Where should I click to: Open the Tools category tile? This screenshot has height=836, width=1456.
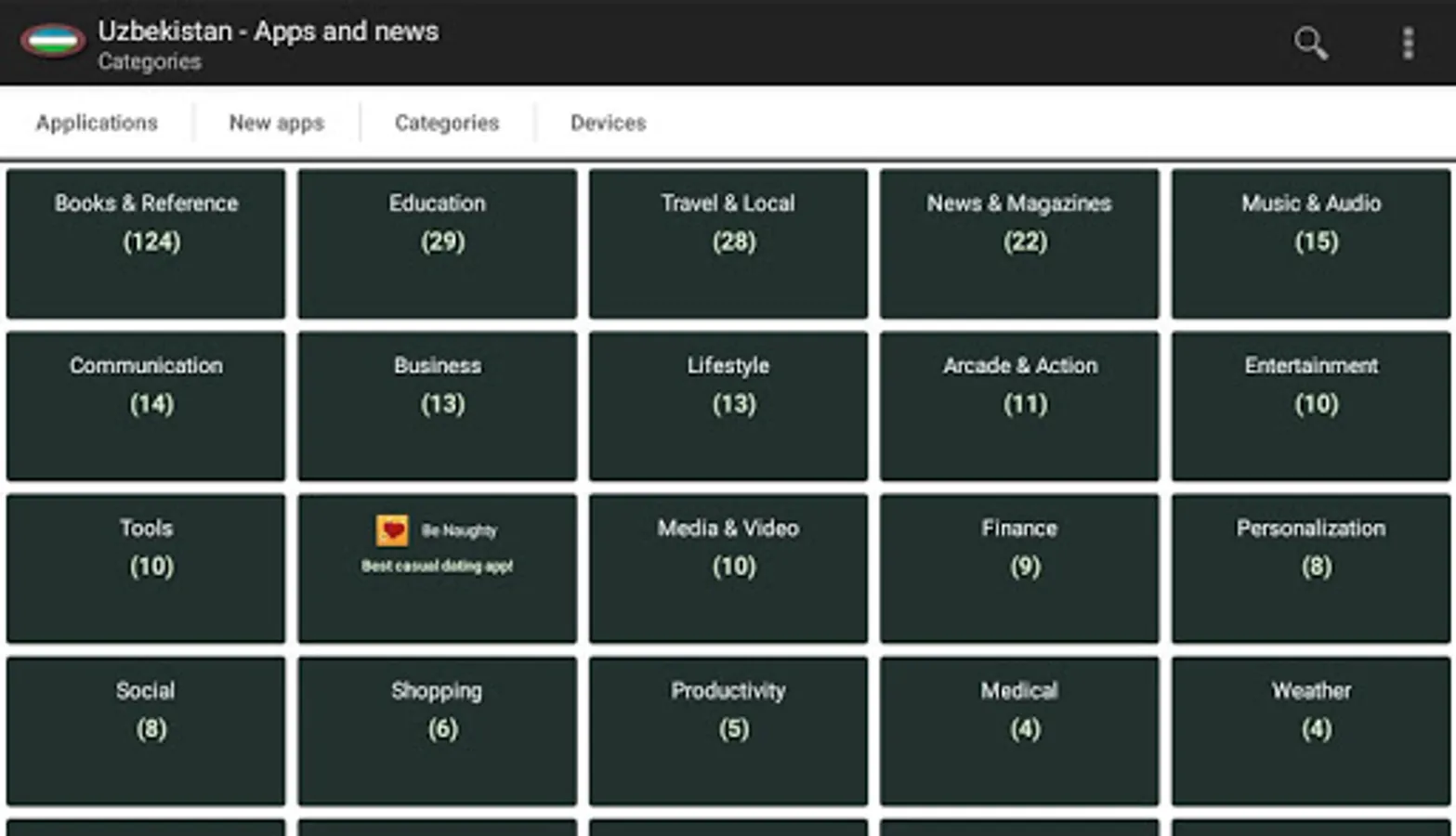146,568
